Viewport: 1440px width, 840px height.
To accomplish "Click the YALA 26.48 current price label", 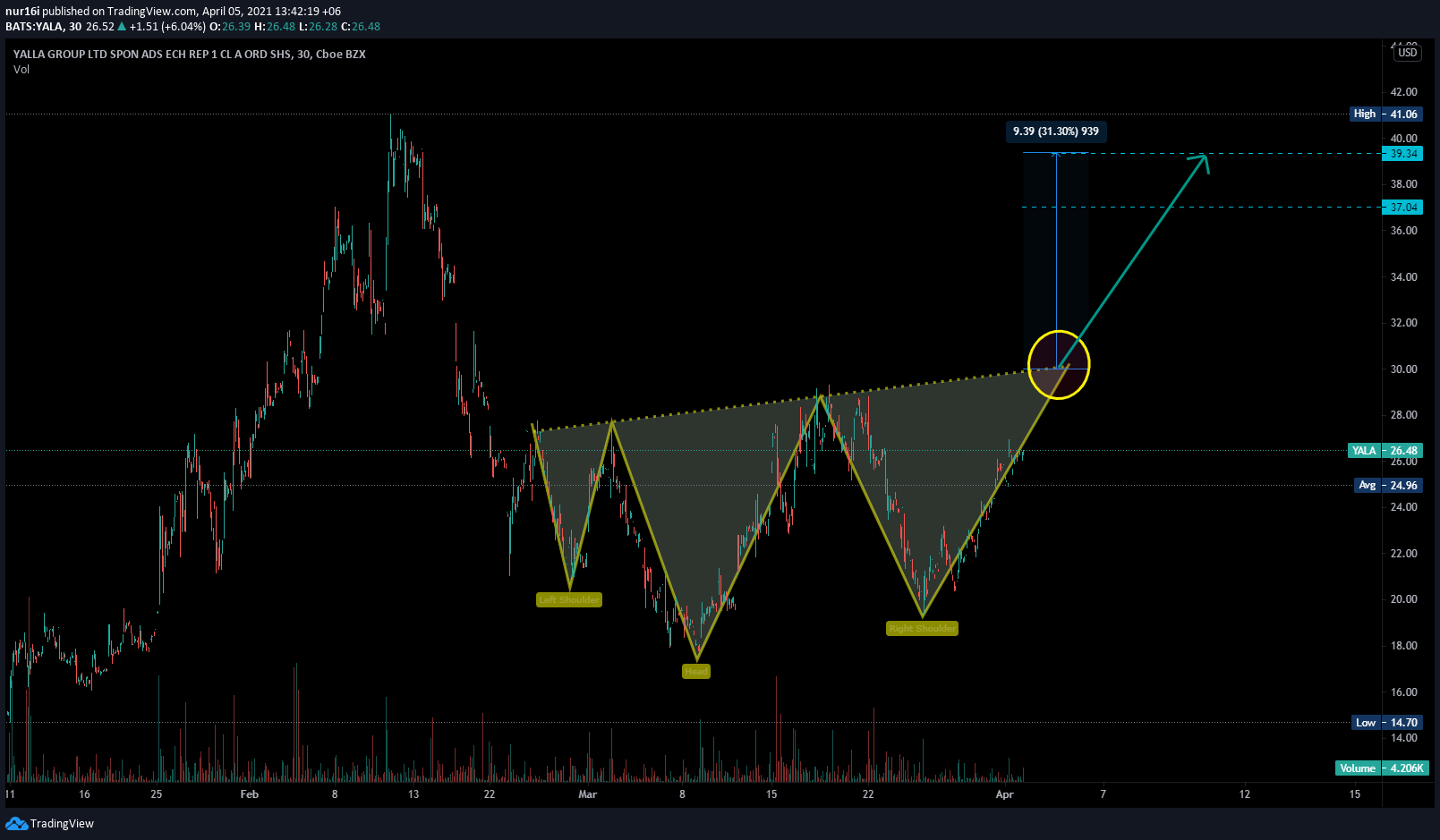I will 1385,450.
